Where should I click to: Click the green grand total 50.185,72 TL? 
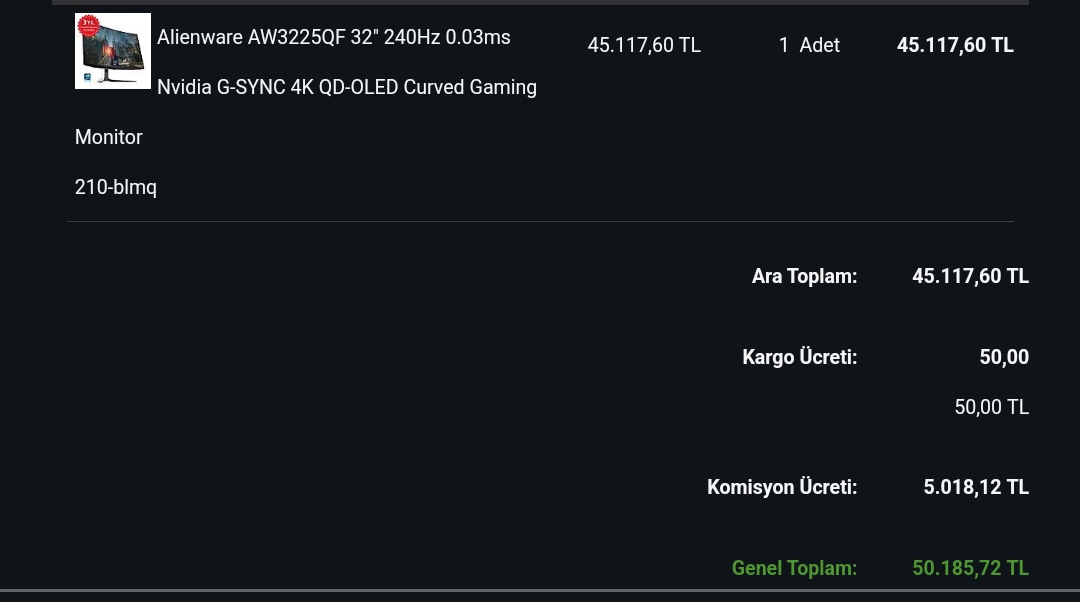970,568
